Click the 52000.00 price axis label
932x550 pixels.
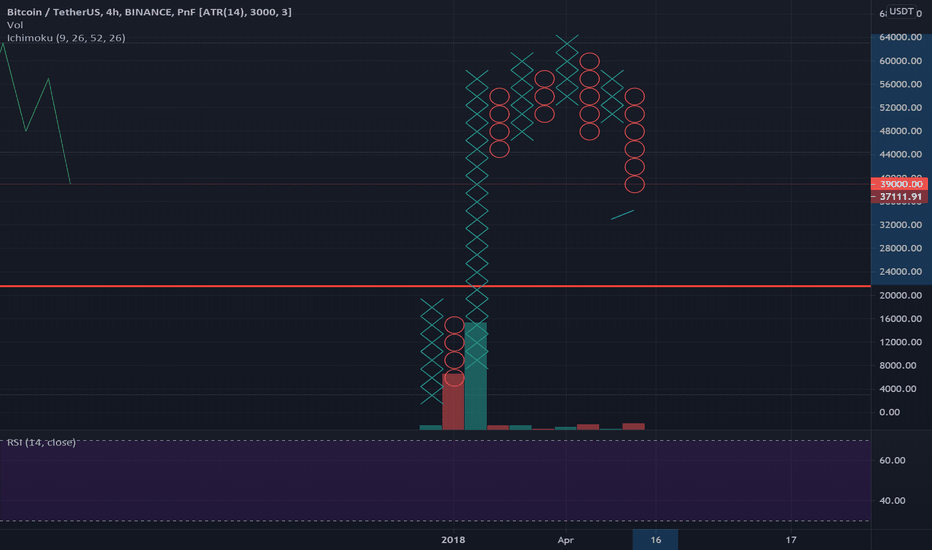coord(900,108)
